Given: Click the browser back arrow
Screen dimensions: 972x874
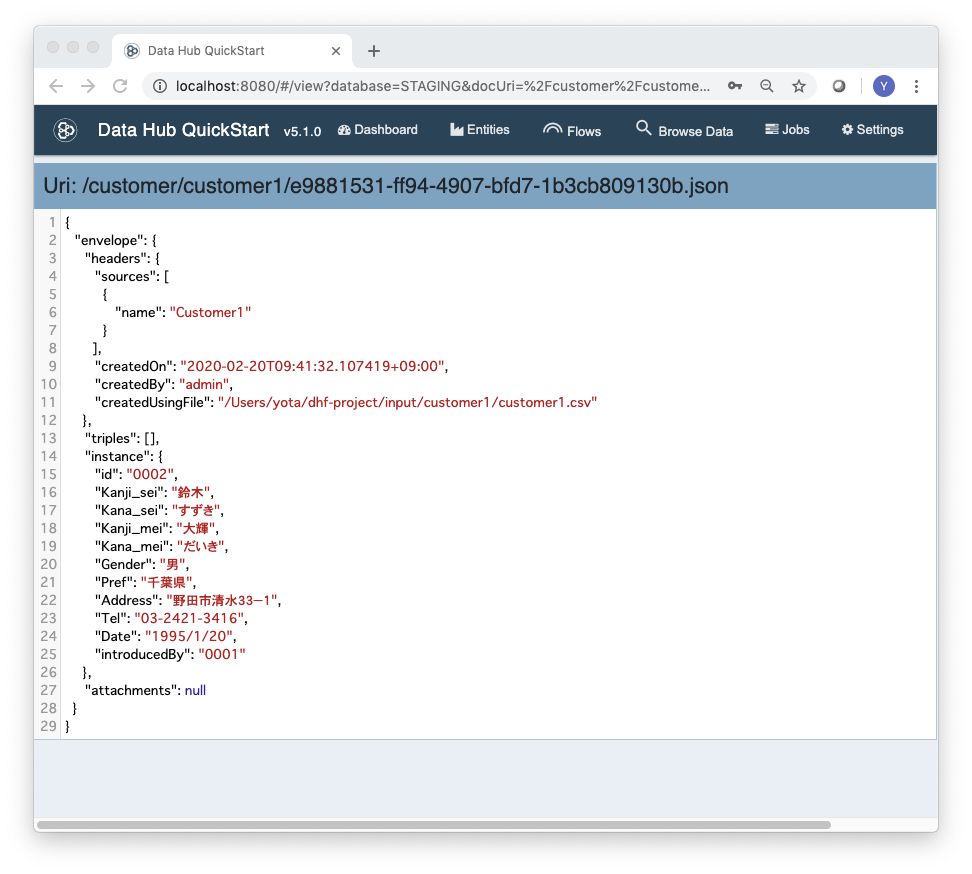Looking at the screenshot, I should 56,86.
